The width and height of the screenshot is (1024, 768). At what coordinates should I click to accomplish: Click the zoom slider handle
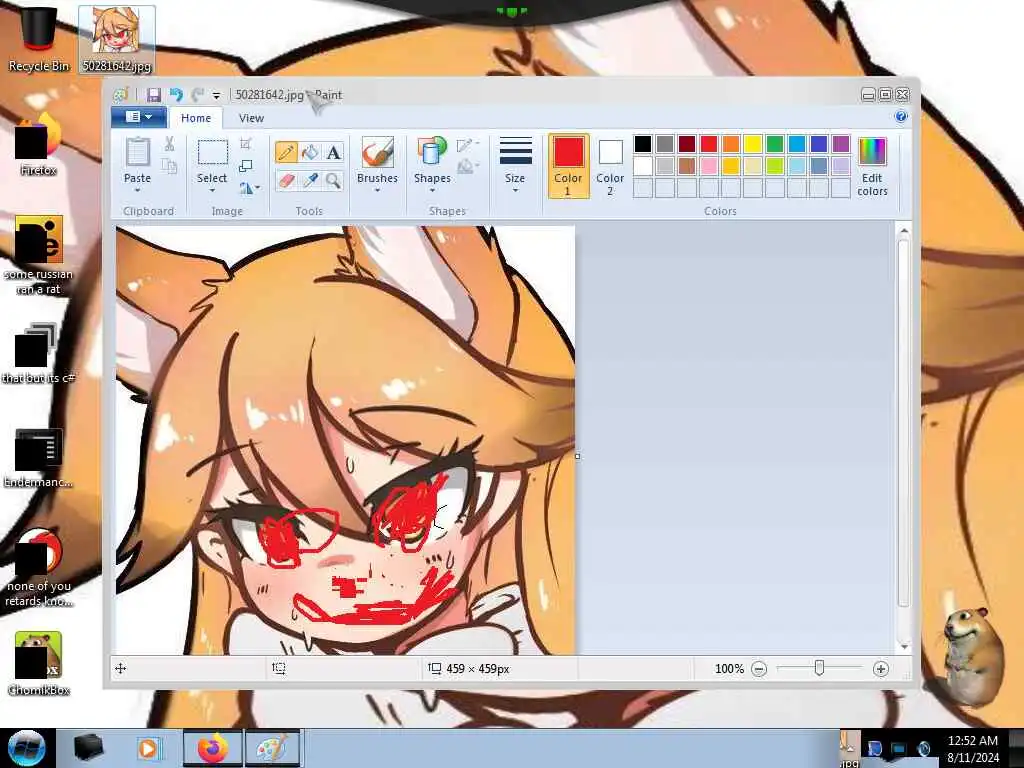(819, 668)
